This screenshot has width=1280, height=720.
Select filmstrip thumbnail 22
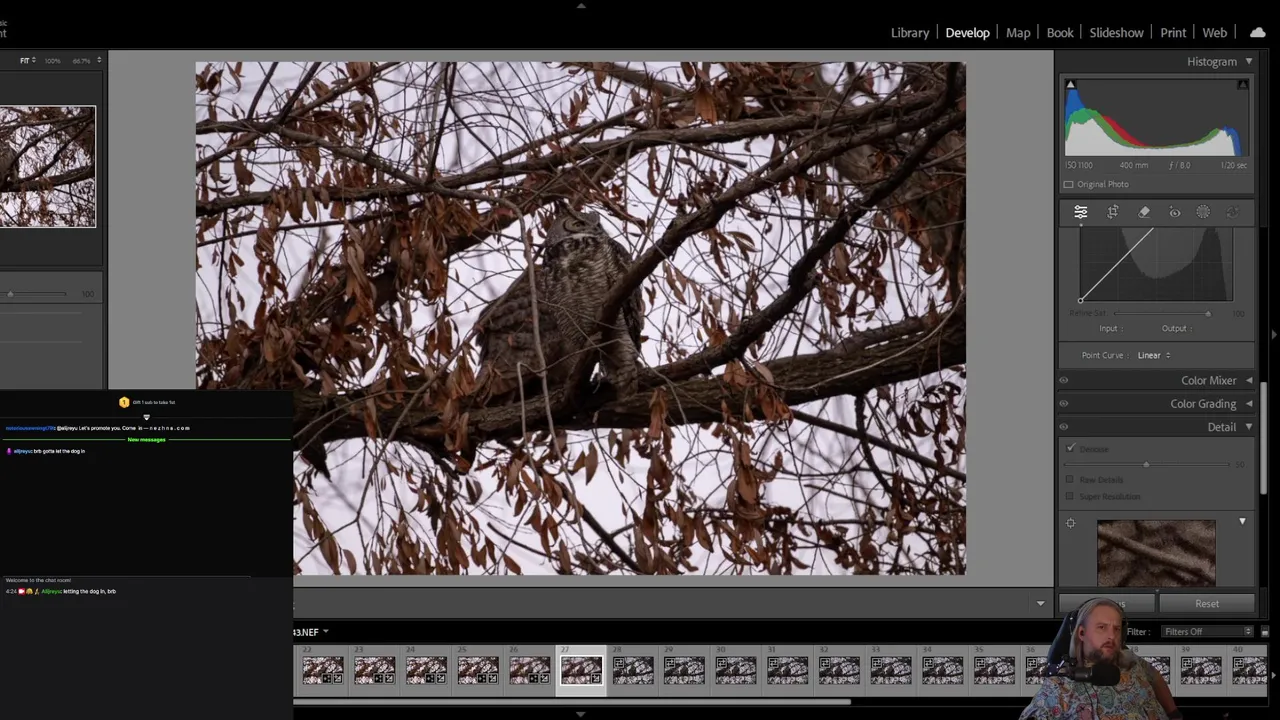click(323, 670)
